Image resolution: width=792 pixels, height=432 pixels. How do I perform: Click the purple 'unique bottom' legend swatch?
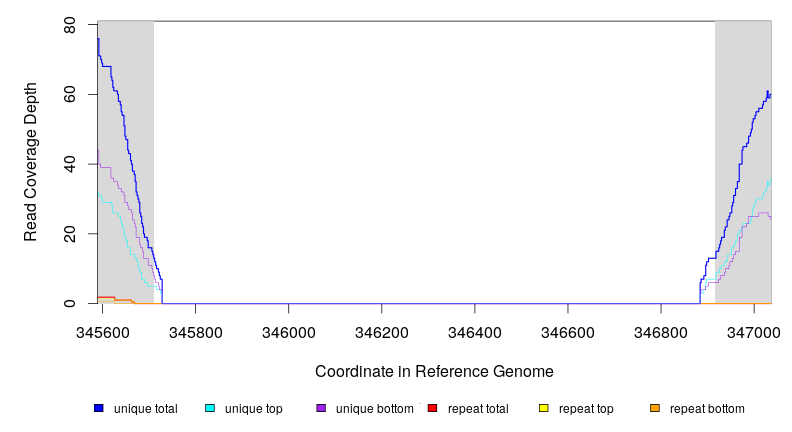point(321,408)
